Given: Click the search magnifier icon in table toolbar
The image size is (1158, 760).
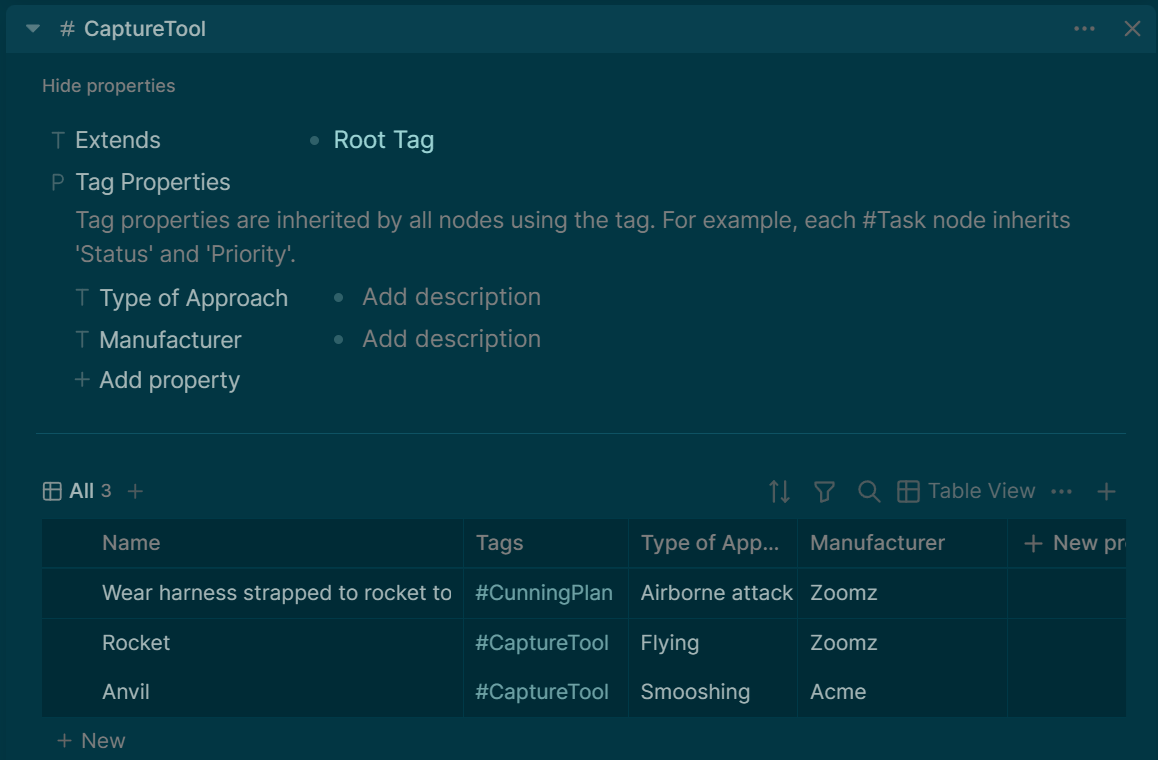Looking at the screenshot, I should (x=869, y=491).
